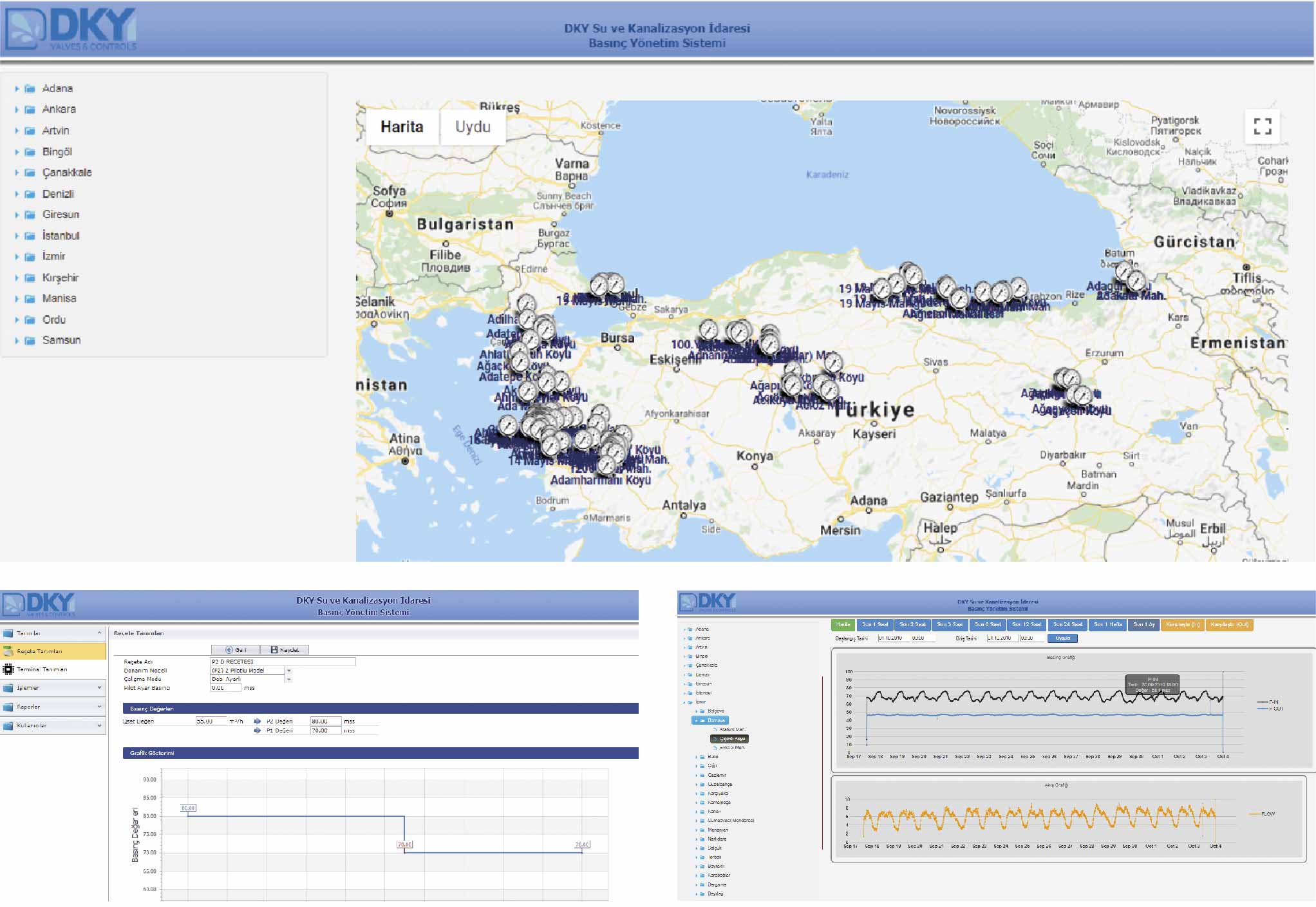Click the Başlangıç Tarihi date field

coord(893,638)
